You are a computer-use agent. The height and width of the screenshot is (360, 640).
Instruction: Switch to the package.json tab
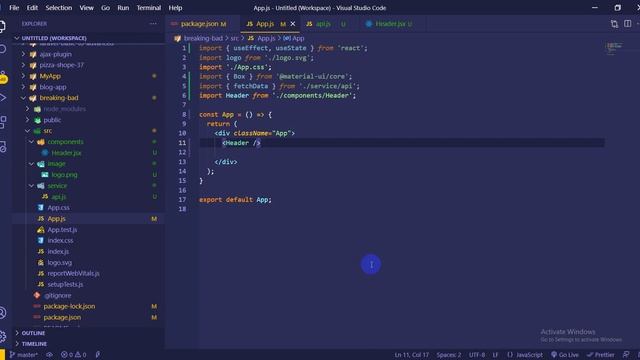199,24
